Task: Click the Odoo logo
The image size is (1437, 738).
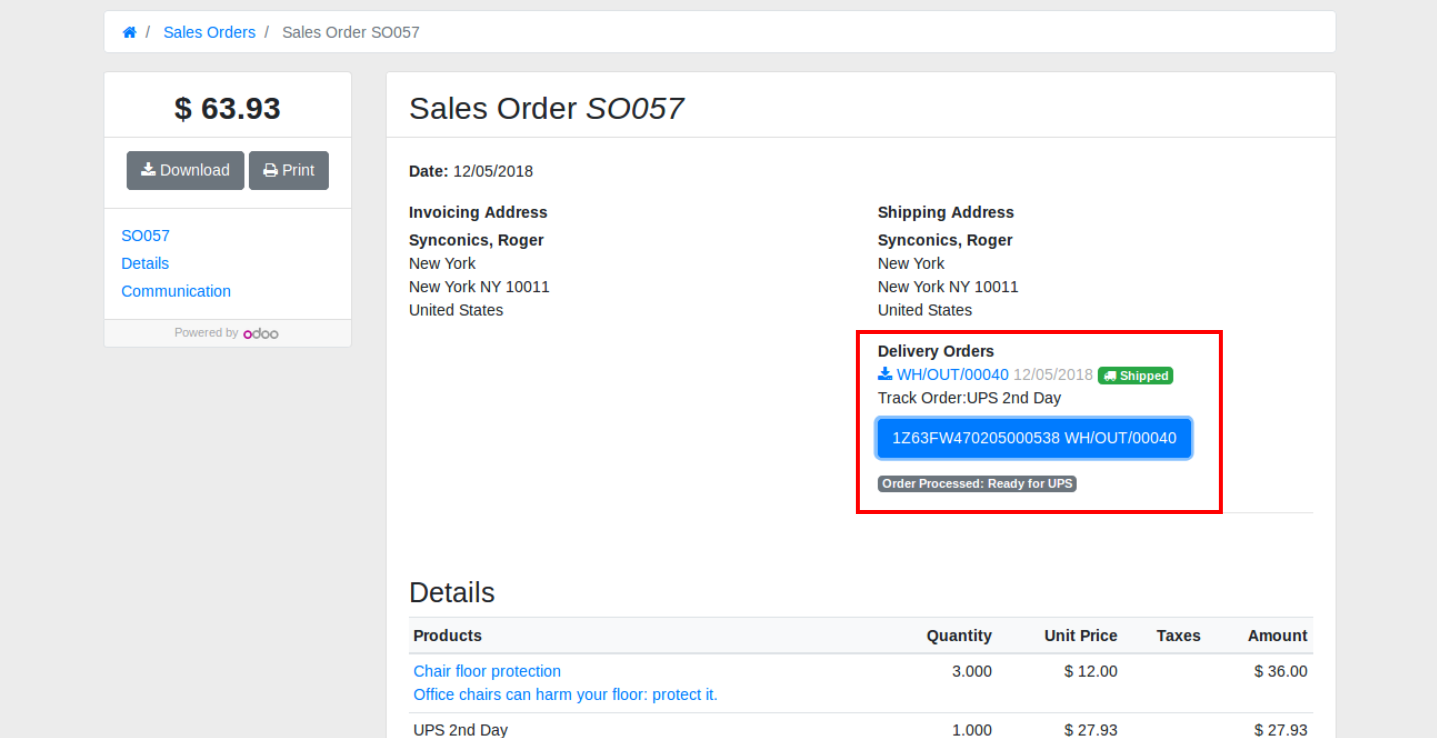Action: (261, 333)
